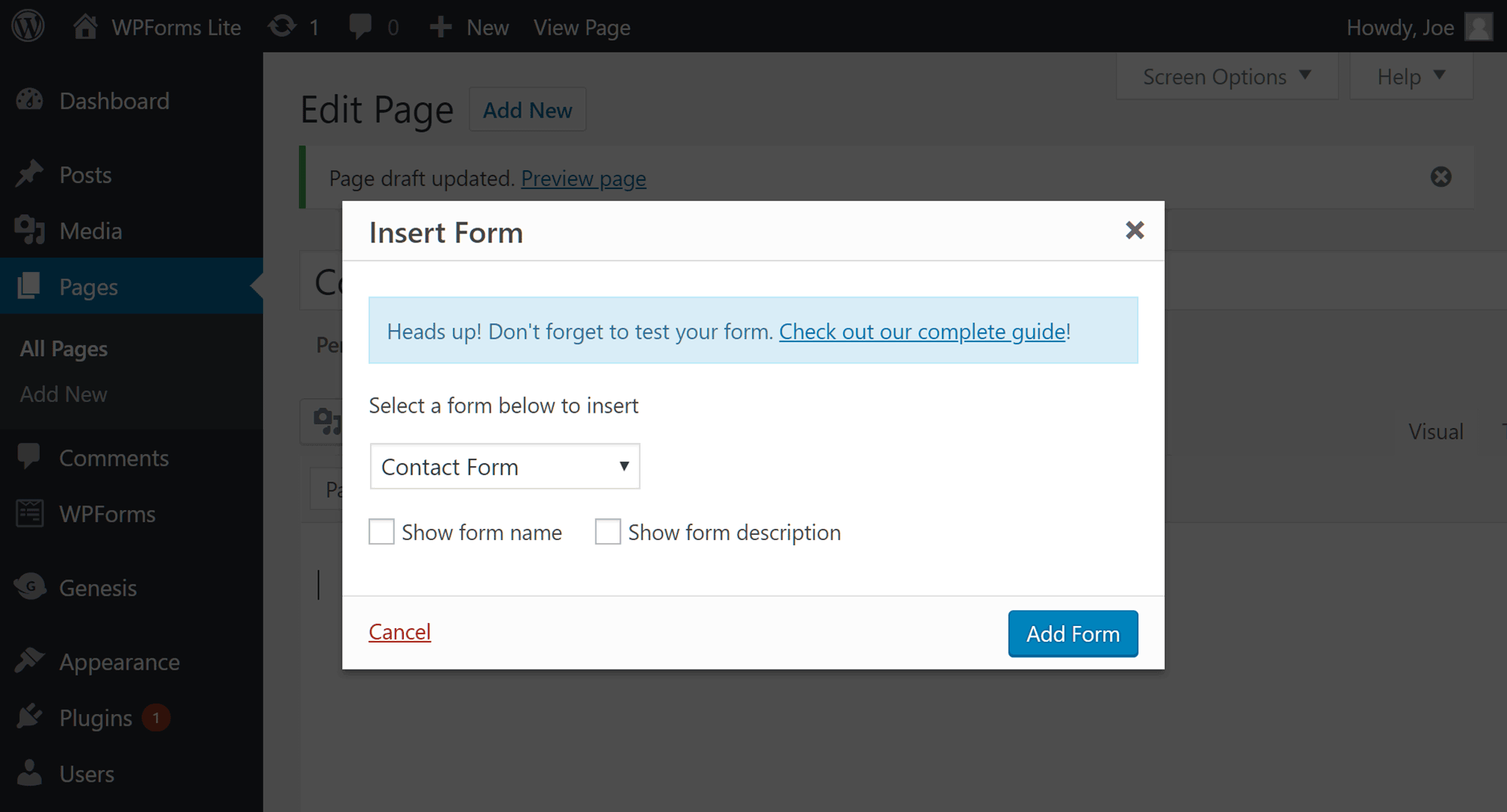Click the Pages icon in sidebar
Viewport: 1507px width, 812px height.
(x=29, y=286)
